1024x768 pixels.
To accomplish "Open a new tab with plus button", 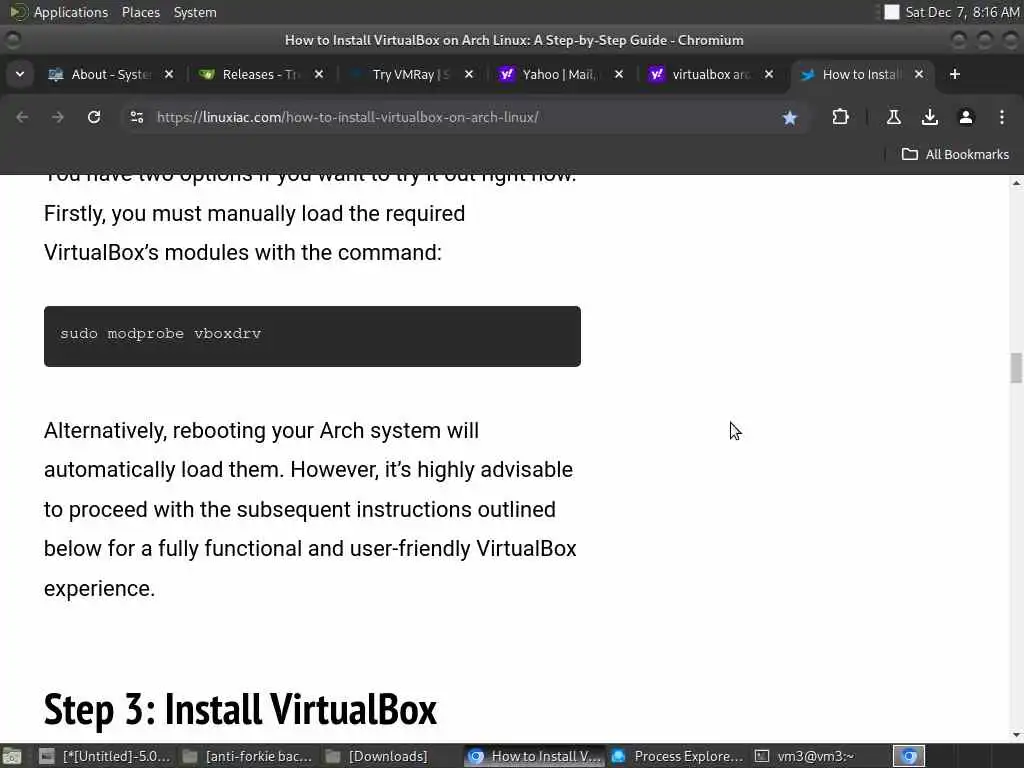I will pyautogui.click(x=955, y=74).
